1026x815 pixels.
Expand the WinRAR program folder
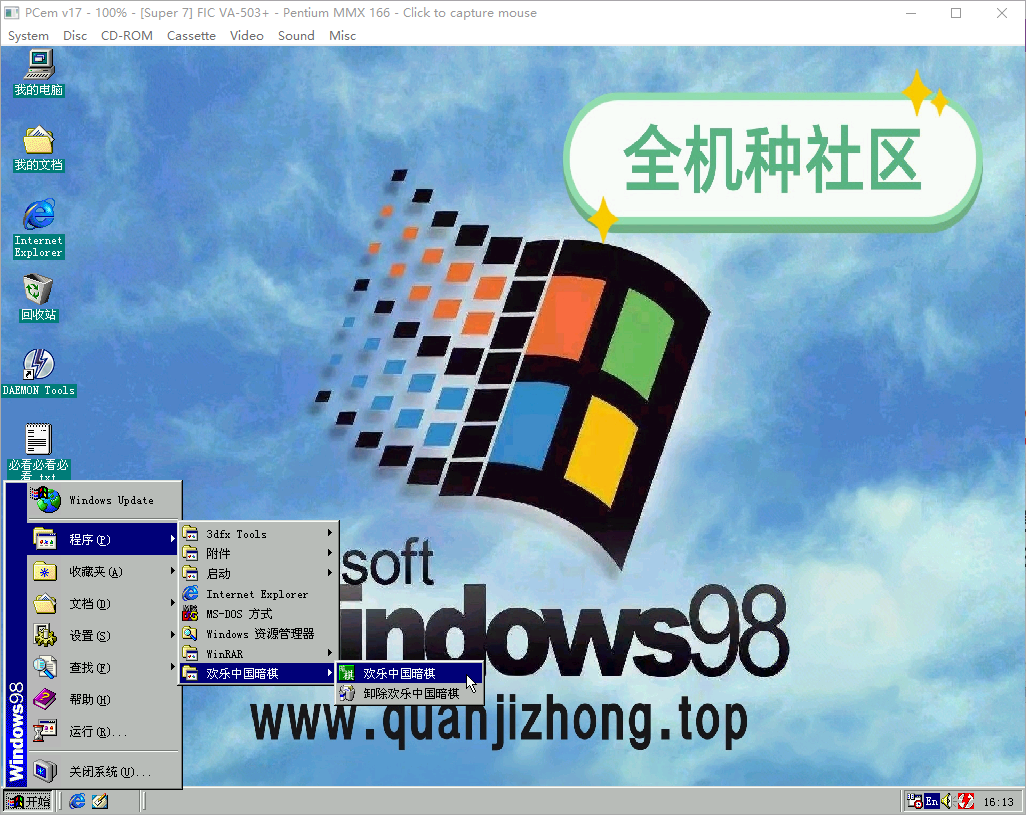click(258, 653)
